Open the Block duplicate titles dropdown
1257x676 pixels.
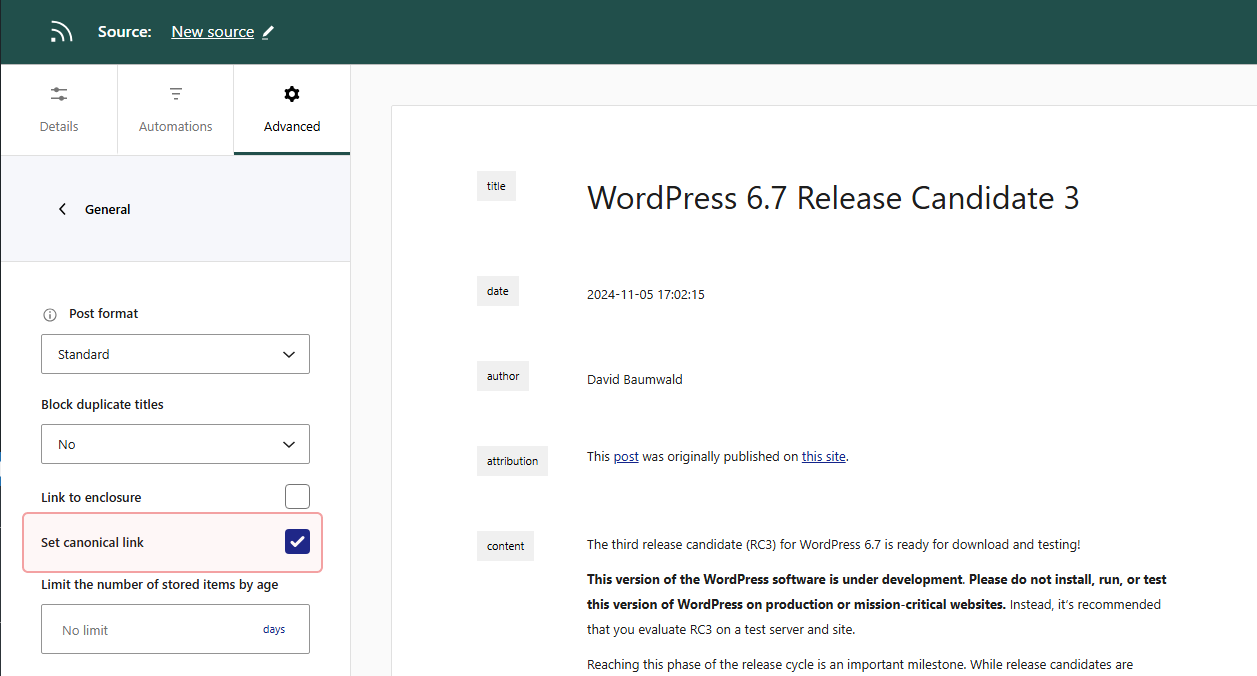pos(175,444)
